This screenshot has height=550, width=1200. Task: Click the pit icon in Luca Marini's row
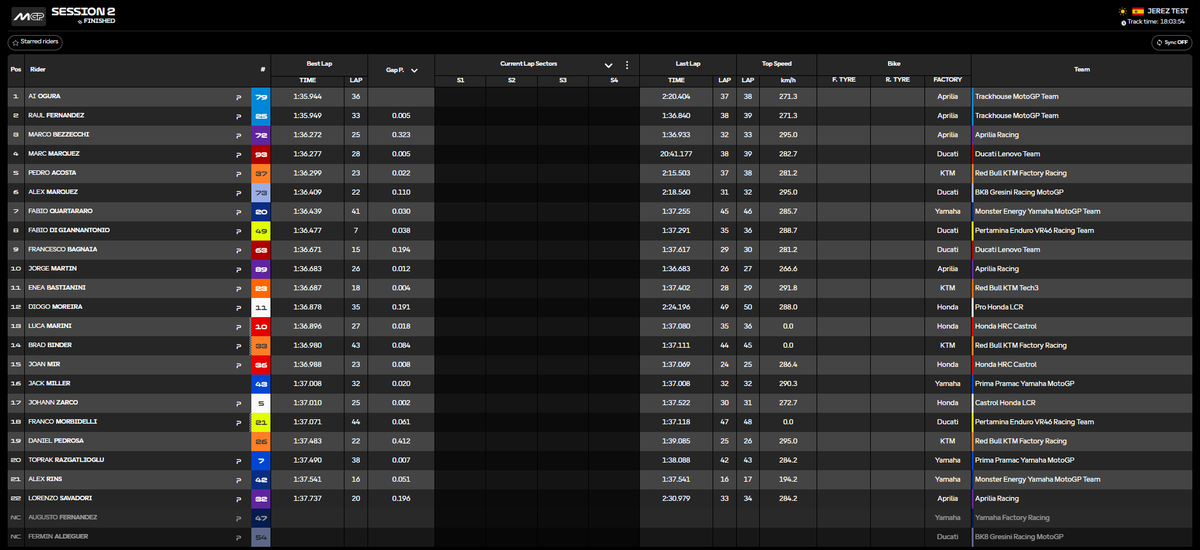pyautogui.click(x=238, y=326)
